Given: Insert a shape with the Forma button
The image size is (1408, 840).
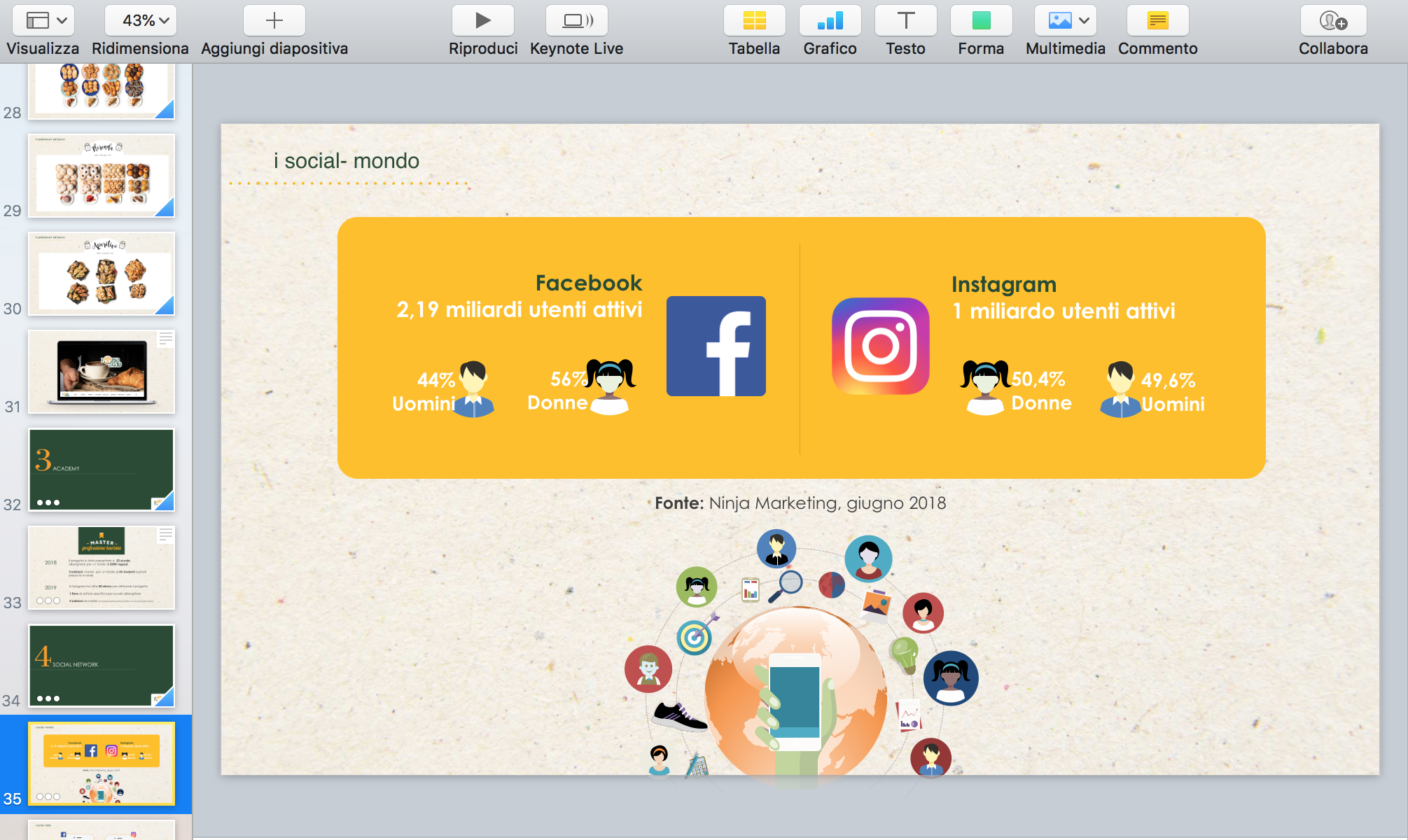Looking at the screenshot, I should (x=981, y=20).
